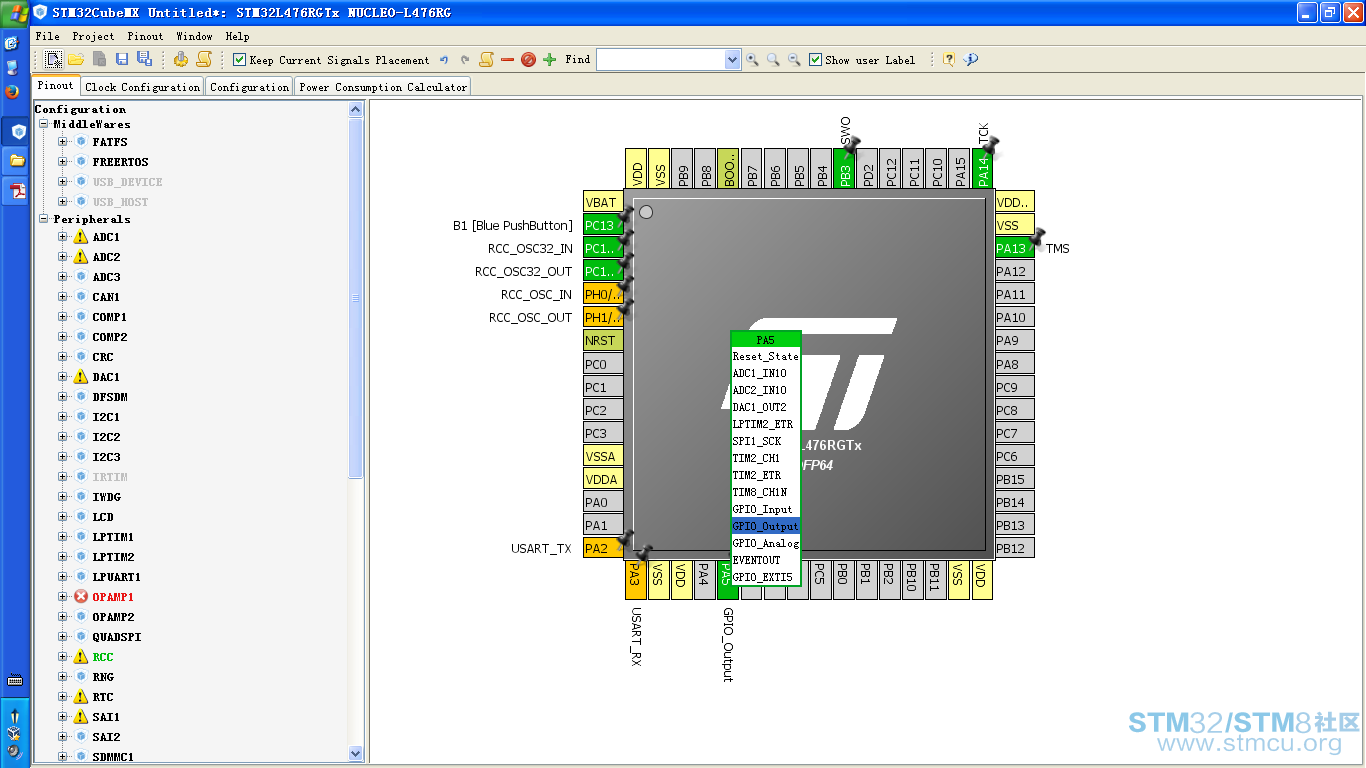Expand the CAN1 tree node
1366x768 pixels.
[x=63, y=297]
